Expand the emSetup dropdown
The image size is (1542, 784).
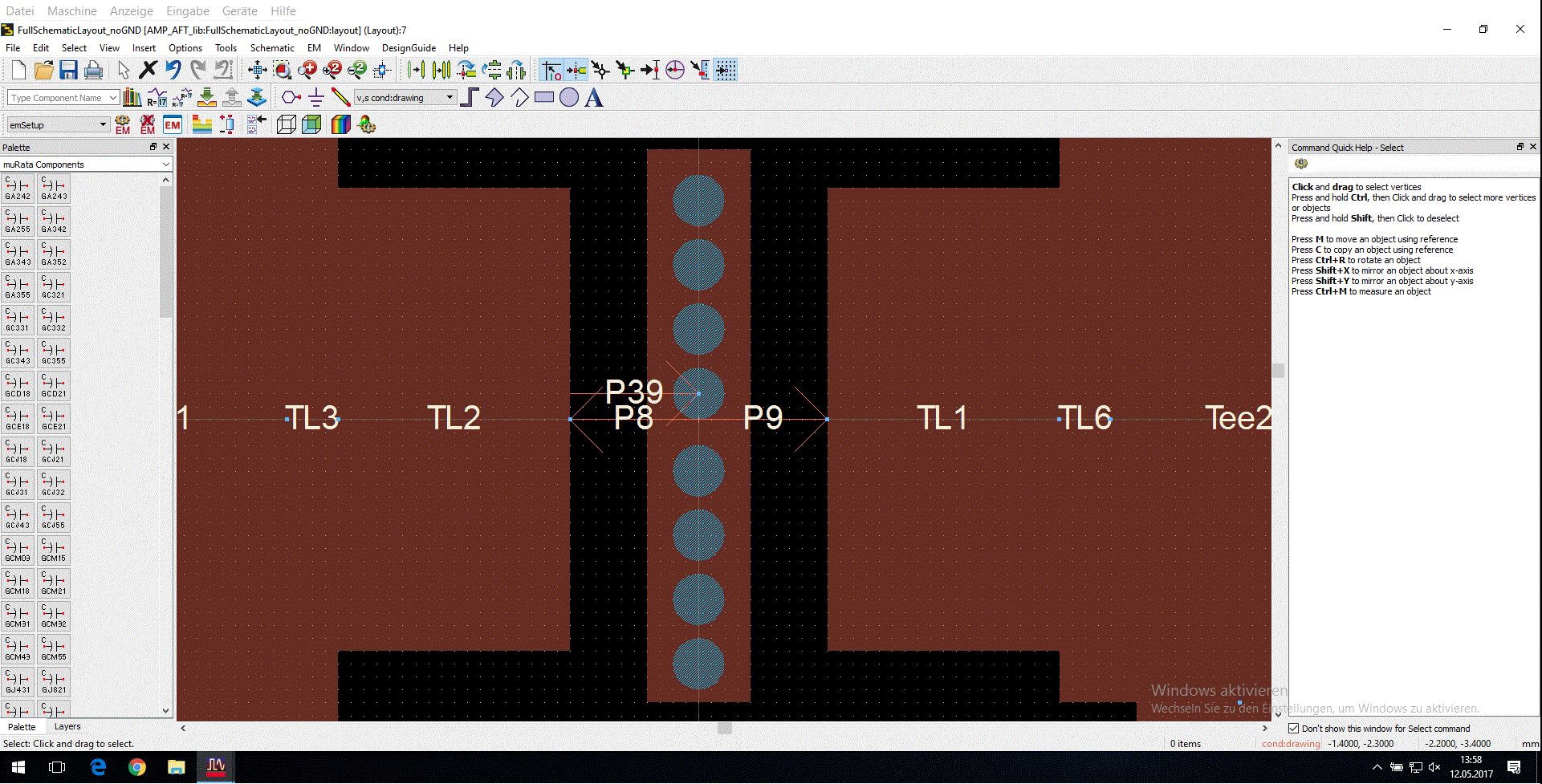(x=57, y=125)
